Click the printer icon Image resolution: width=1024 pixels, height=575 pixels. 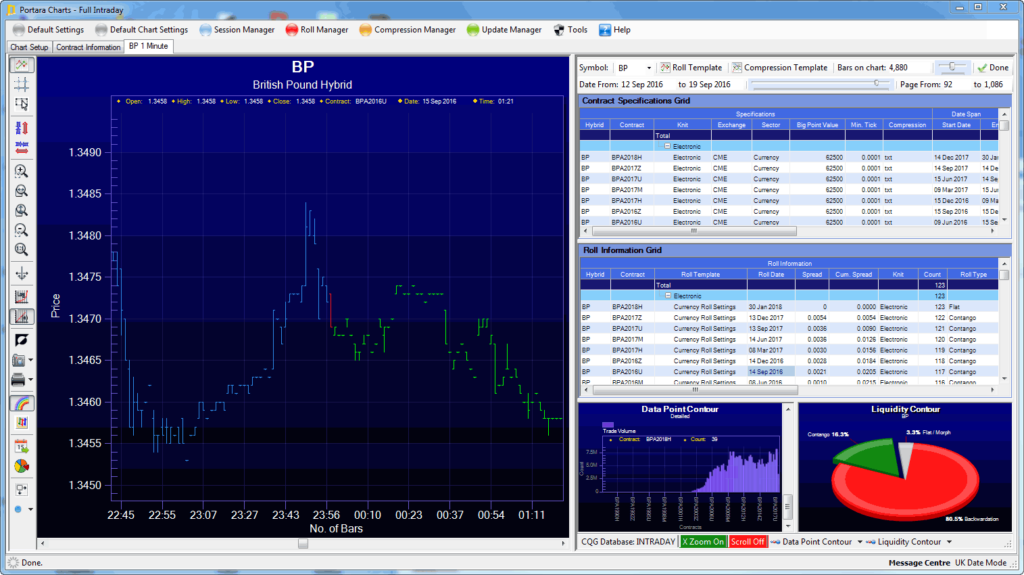(x=18, y=380)
